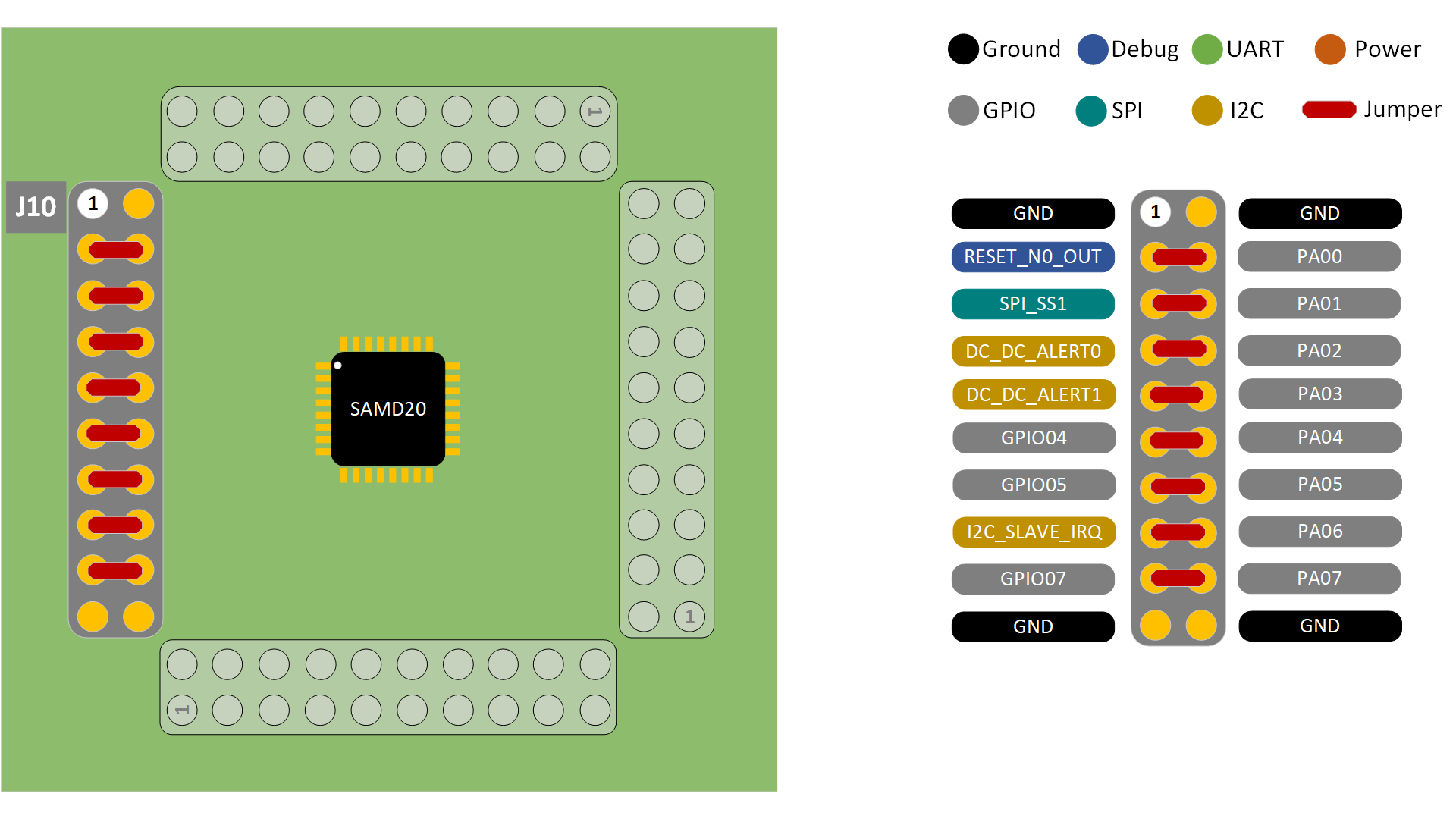Click the Jumper legend symbol
The width and height of the screenshot is (1456, 819).
click(1329, 110)
